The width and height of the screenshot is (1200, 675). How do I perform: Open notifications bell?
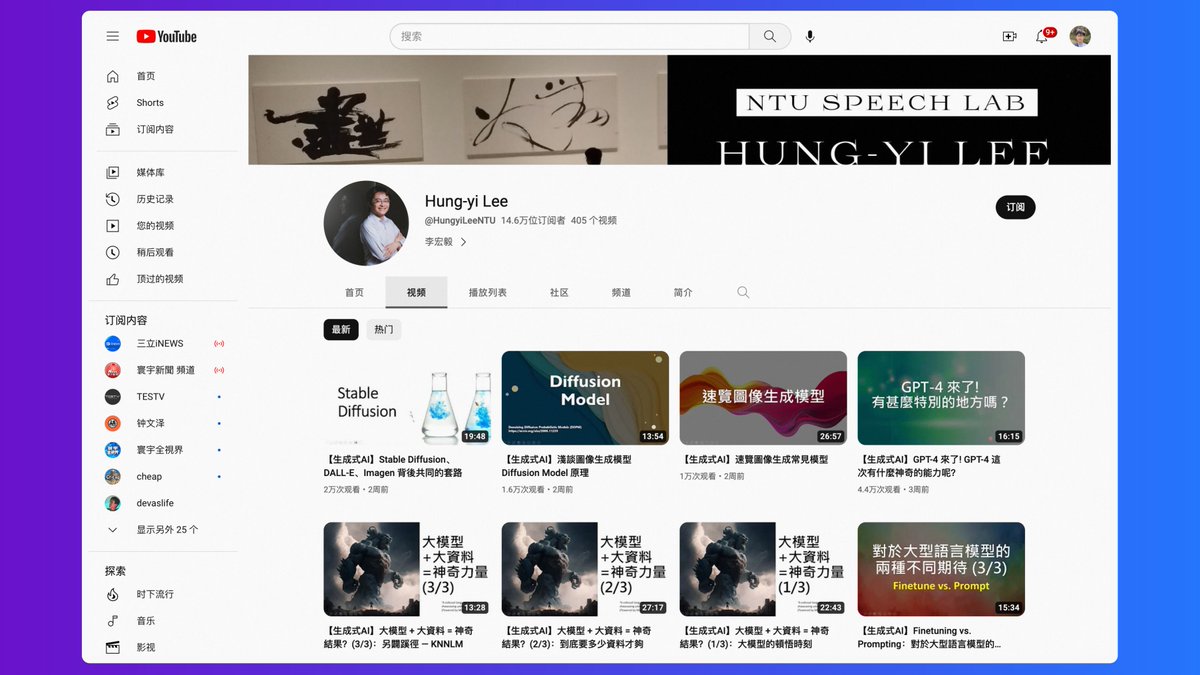(x=1042, y=36)
